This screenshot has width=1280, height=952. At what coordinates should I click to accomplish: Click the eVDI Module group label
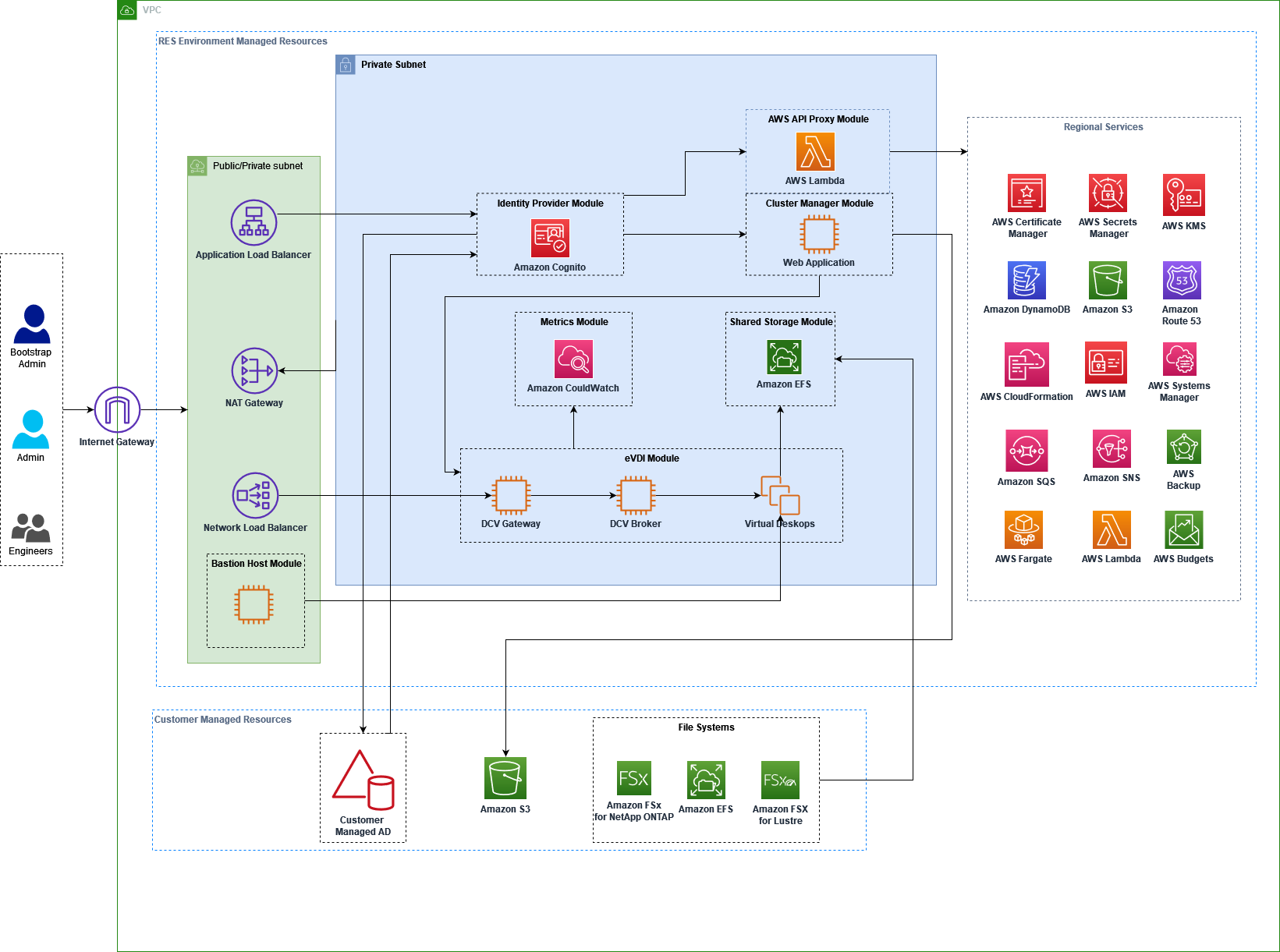651,458
